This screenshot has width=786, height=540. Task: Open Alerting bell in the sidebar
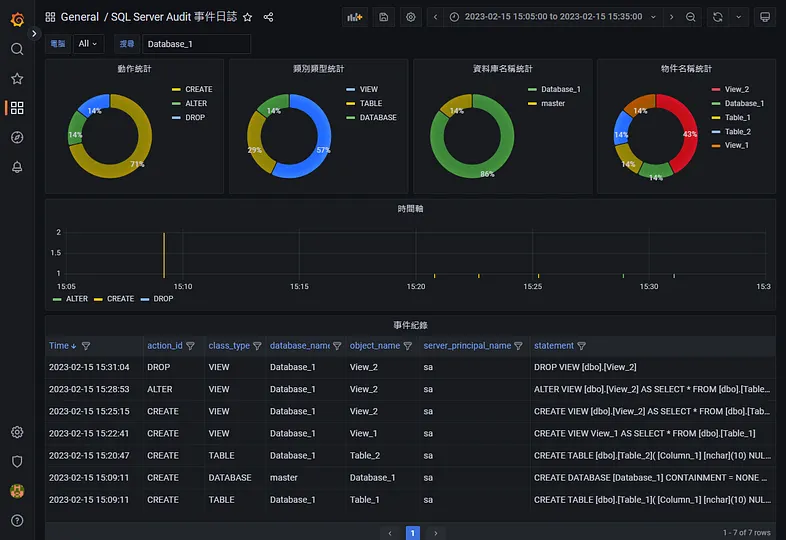[x=17, y=167]
